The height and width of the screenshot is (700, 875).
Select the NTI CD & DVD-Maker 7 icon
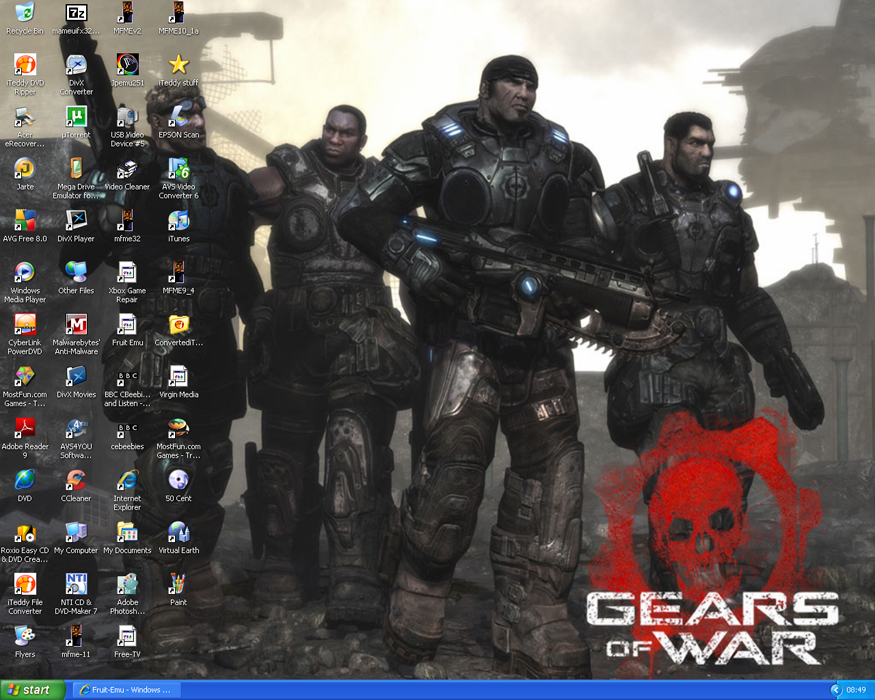76,583
